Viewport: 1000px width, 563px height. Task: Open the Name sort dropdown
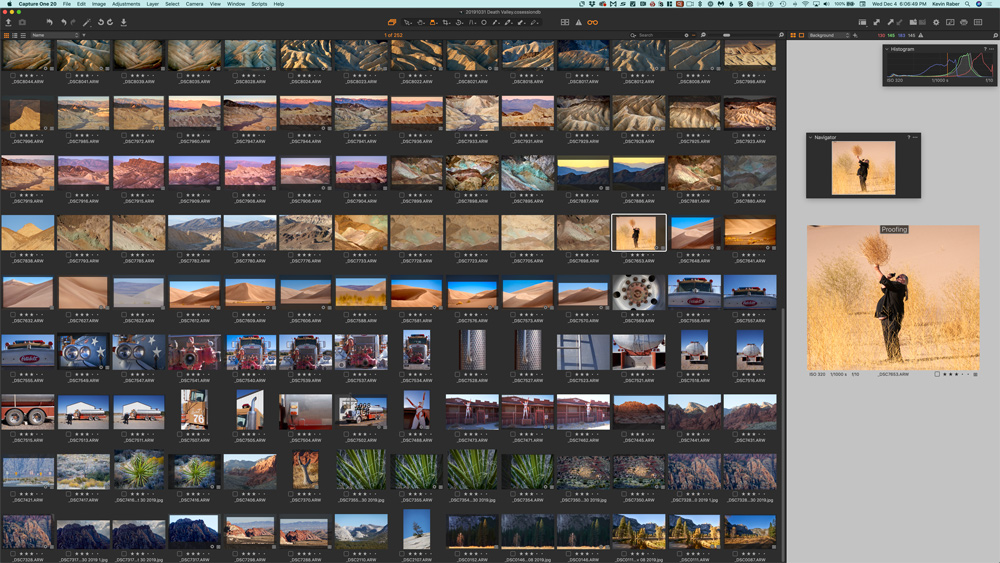click(x=55, y=35)
